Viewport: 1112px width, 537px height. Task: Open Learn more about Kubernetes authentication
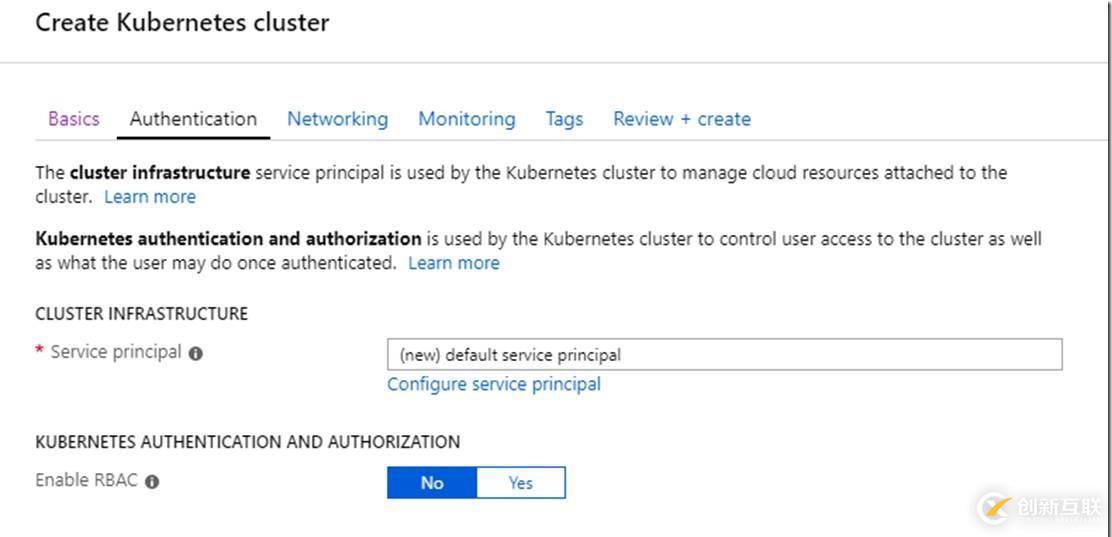(x=454, y=263)
